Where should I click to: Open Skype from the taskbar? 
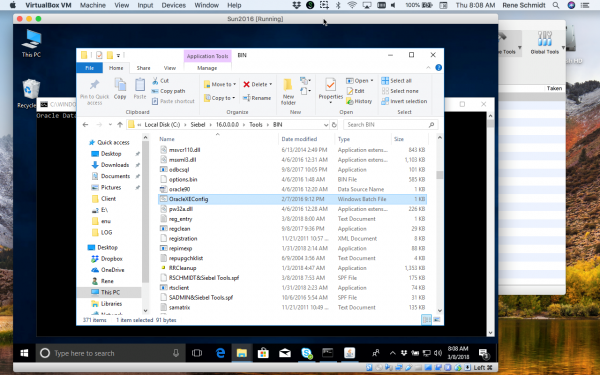pos(307,353)
